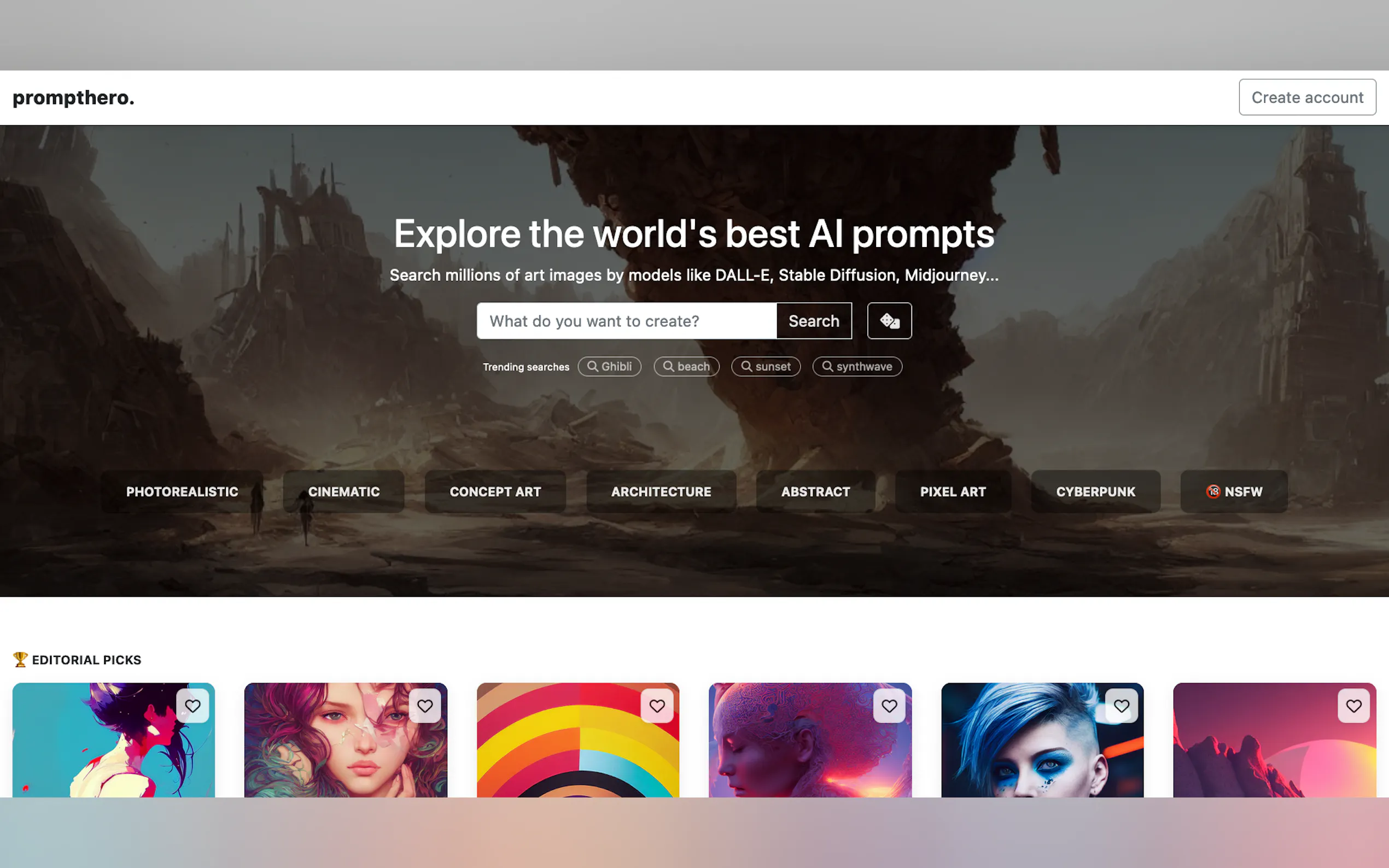Screen dimensions: 1389x868
Task: Favorite the pink-haired girl portrait
Action: point(424,706)
